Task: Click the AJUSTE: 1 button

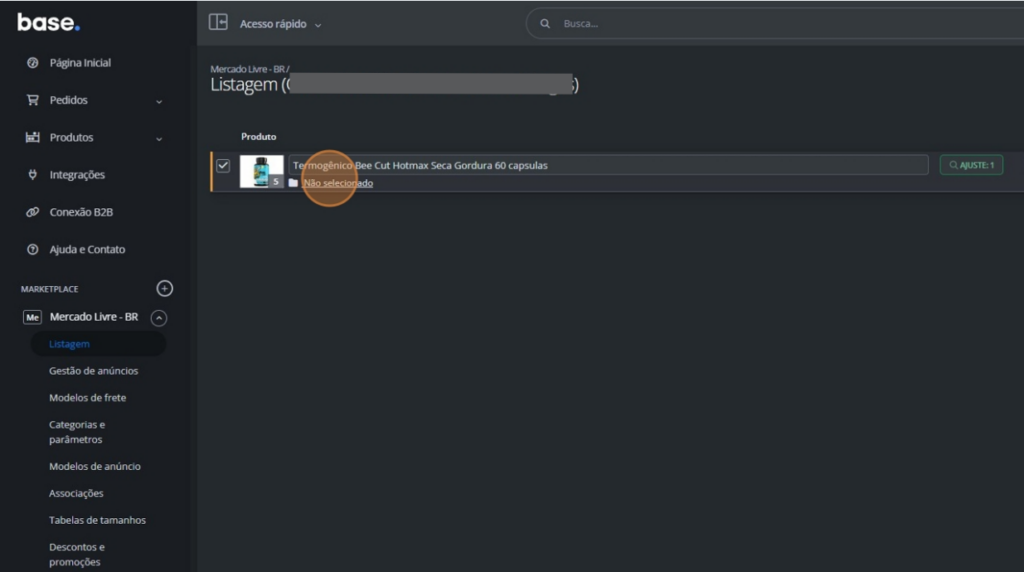Action: click(971, 165)
